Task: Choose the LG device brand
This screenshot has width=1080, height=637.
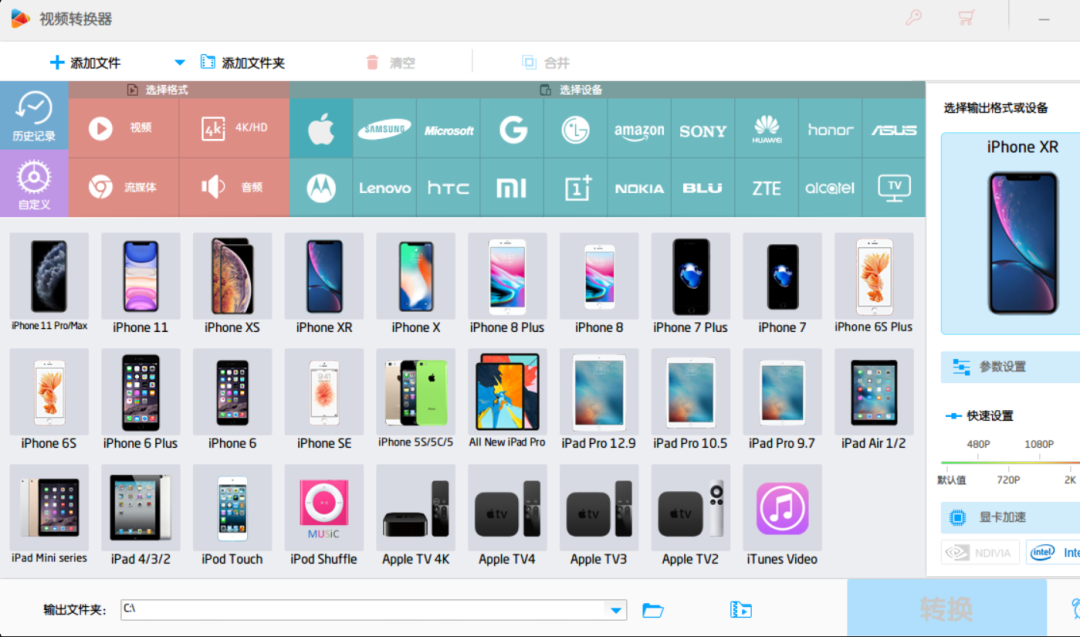Action: click(575, 128)
